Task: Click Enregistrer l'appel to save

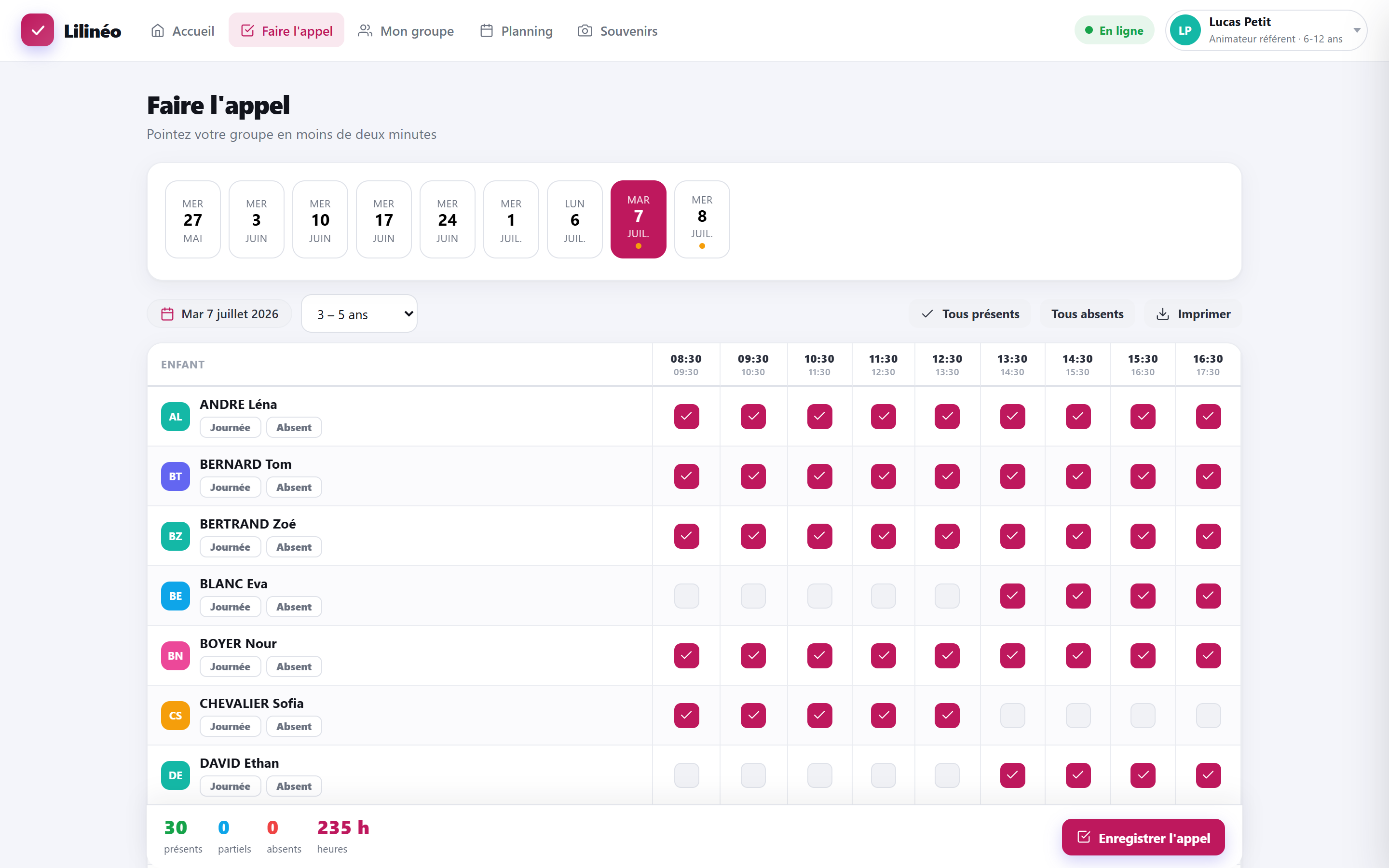Action: 1143,838
